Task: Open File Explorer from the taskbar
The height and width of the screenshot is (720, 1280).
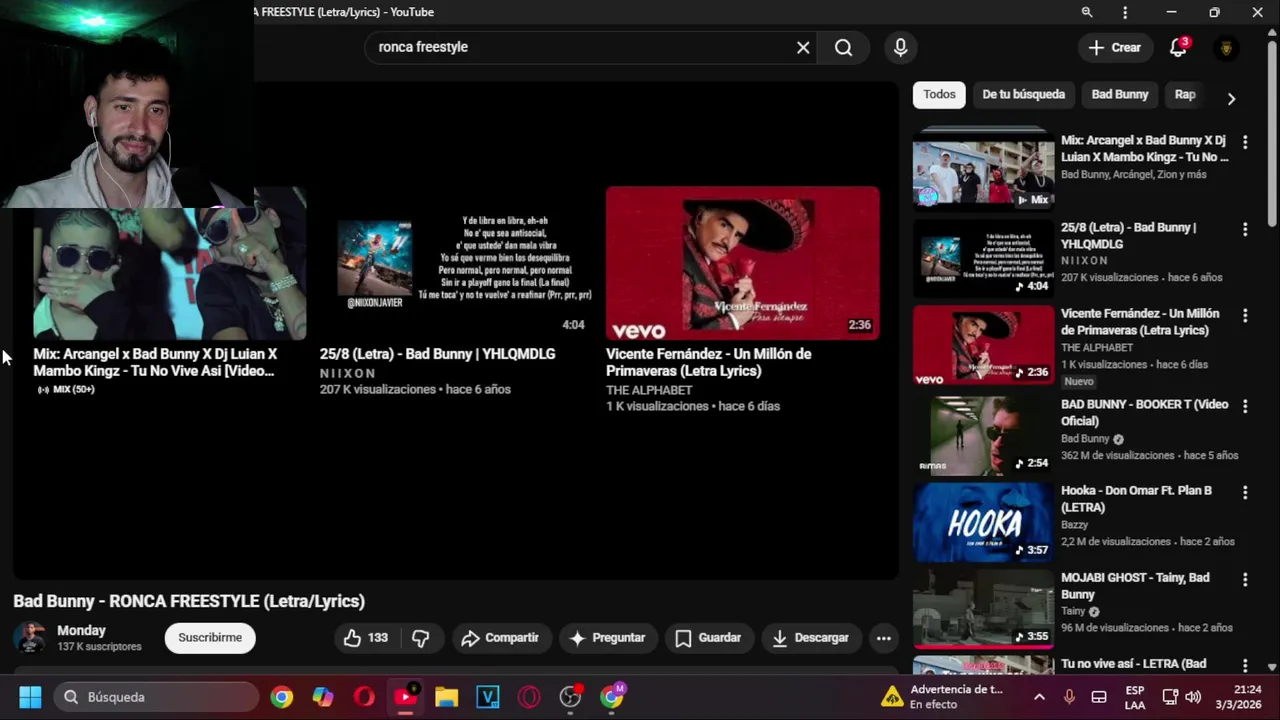Action: 446,697
